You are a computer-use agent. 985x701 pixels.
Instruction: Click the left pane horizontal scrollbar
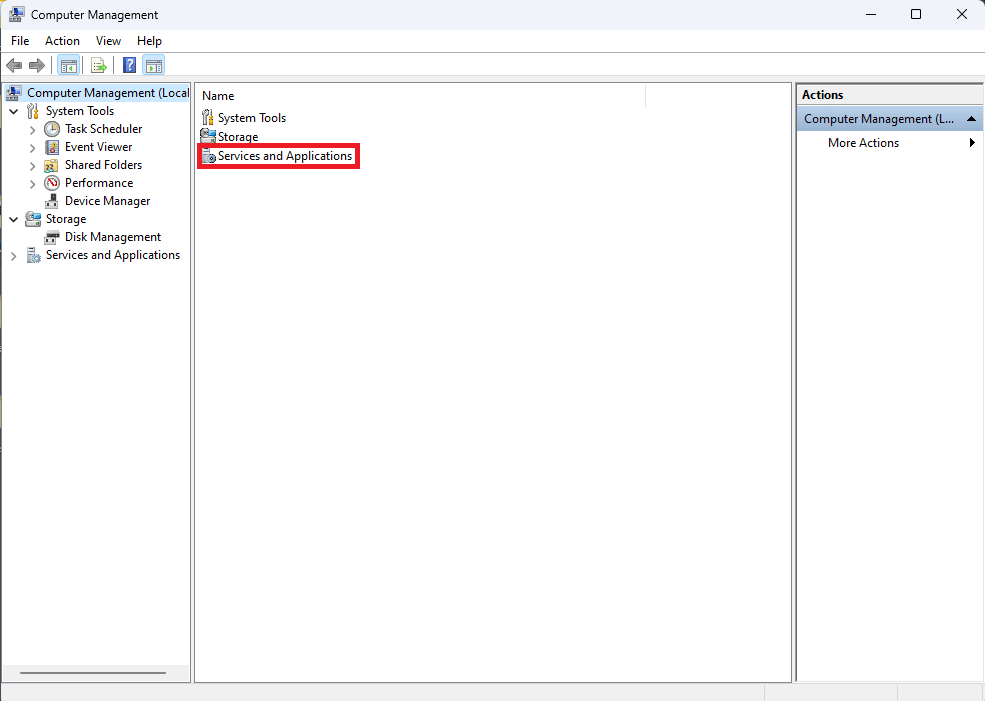point(93,673)
